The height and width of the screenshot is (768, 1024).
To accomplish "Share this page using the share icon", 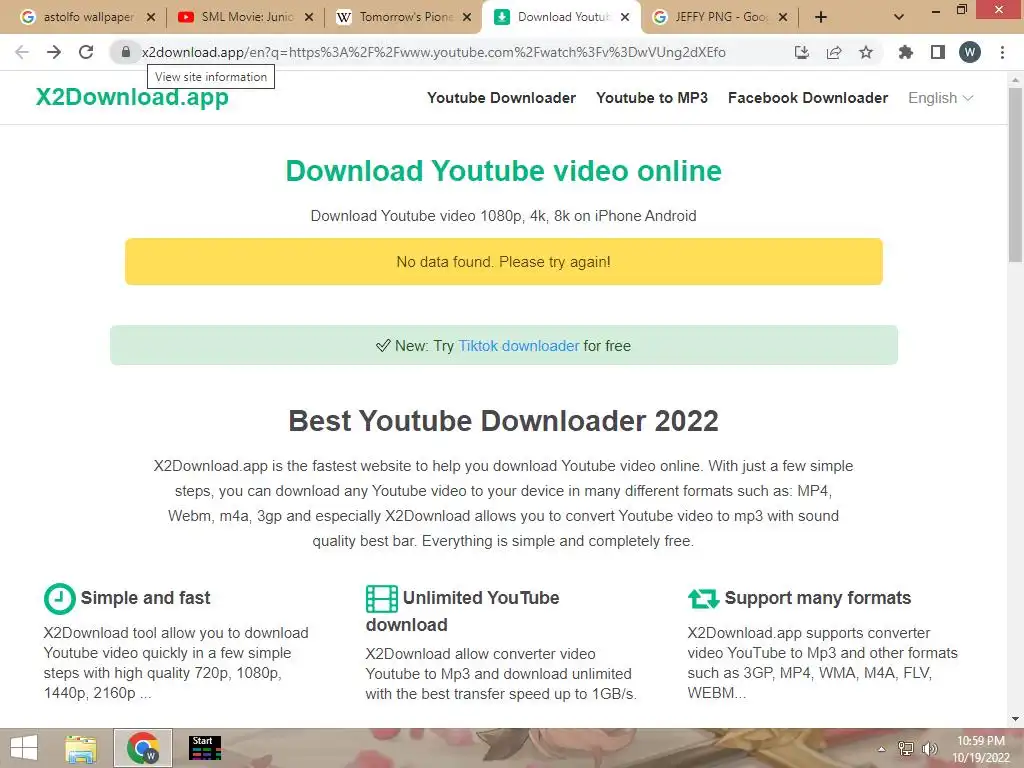I will (834, 52).
